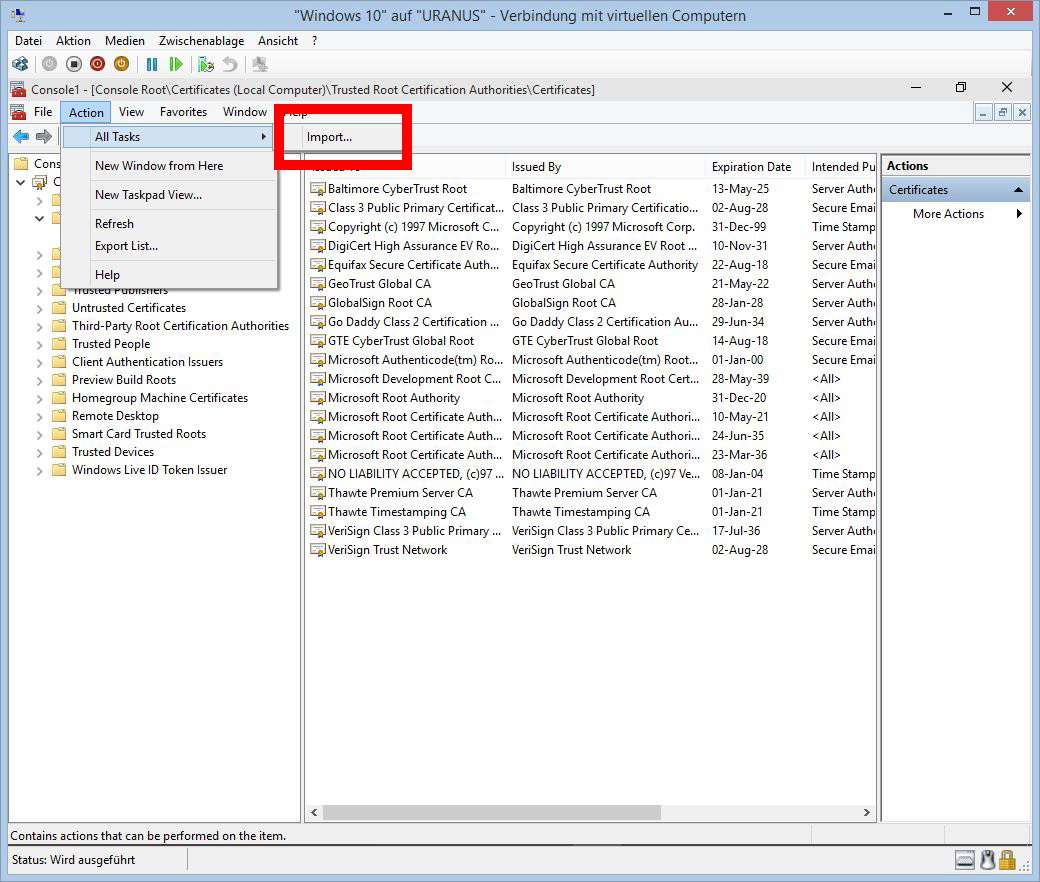The image size is (1040, 882).
Task: Click the Baltimore CyberTrust Root certificate icon
Action: (318, 189)
